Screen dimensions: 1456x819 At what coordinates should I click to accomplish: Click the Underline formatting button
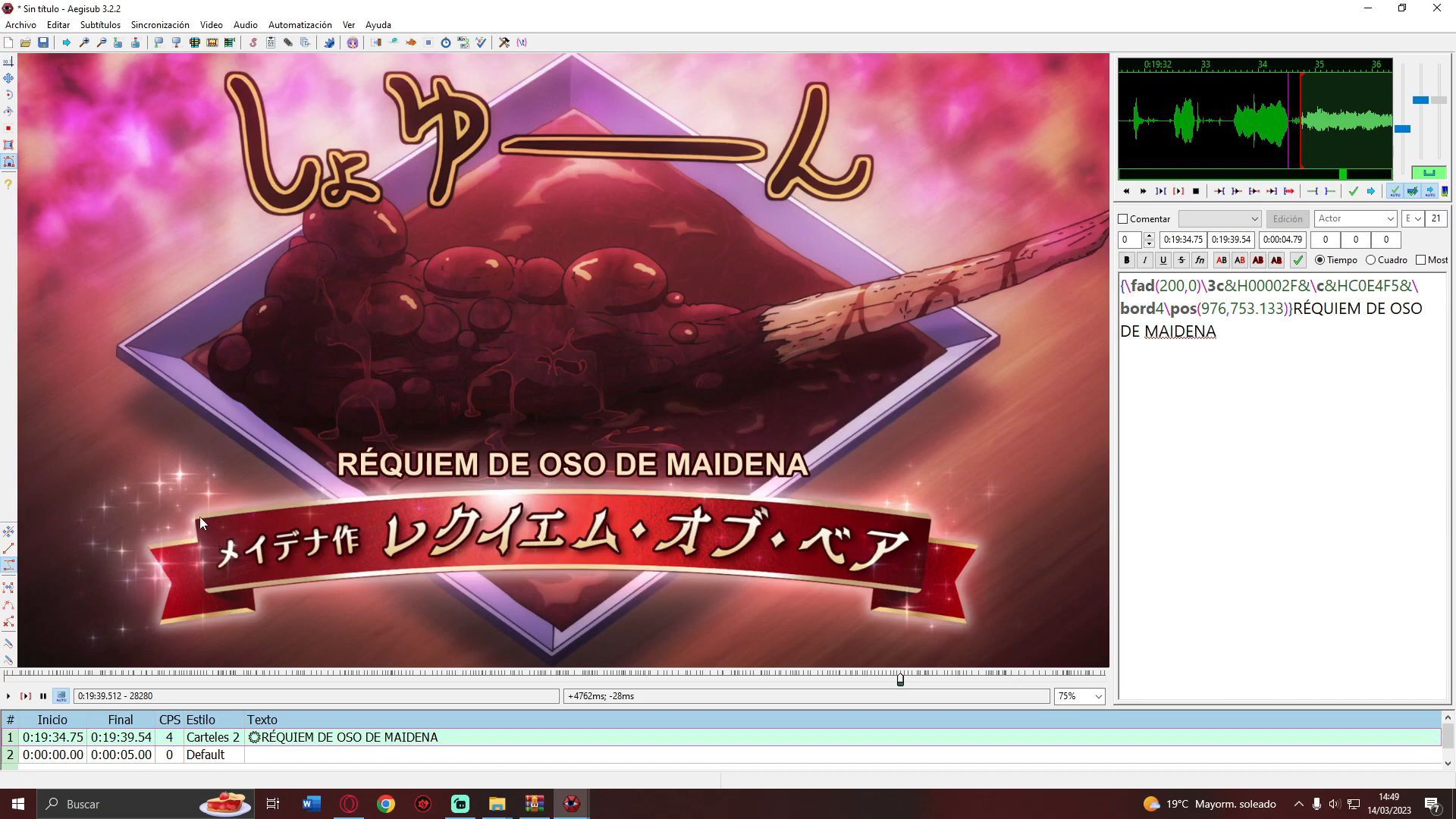click(1163, 260)
